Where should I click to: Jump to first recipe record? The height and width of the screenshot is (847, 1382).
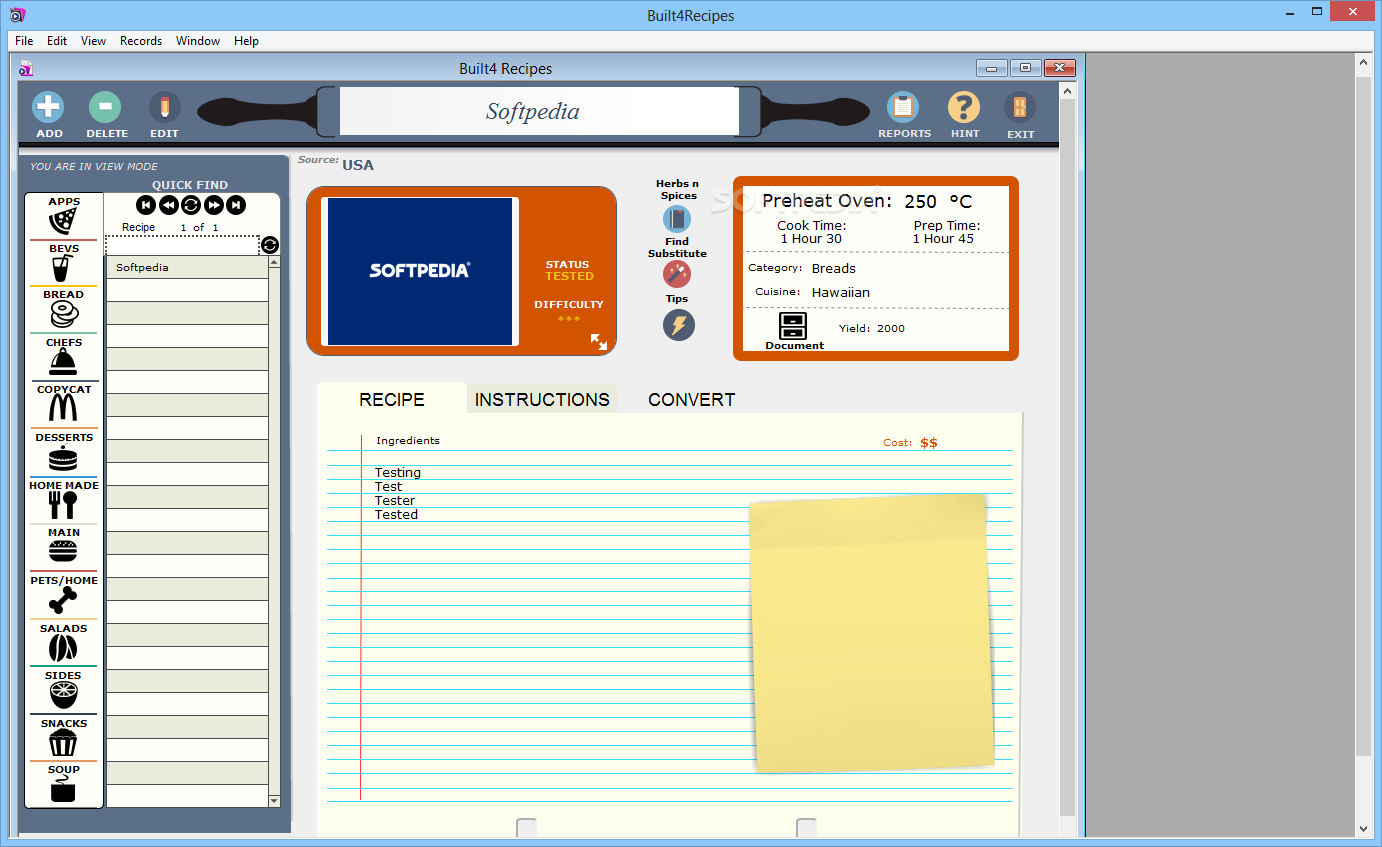click(x=146, y=205)
